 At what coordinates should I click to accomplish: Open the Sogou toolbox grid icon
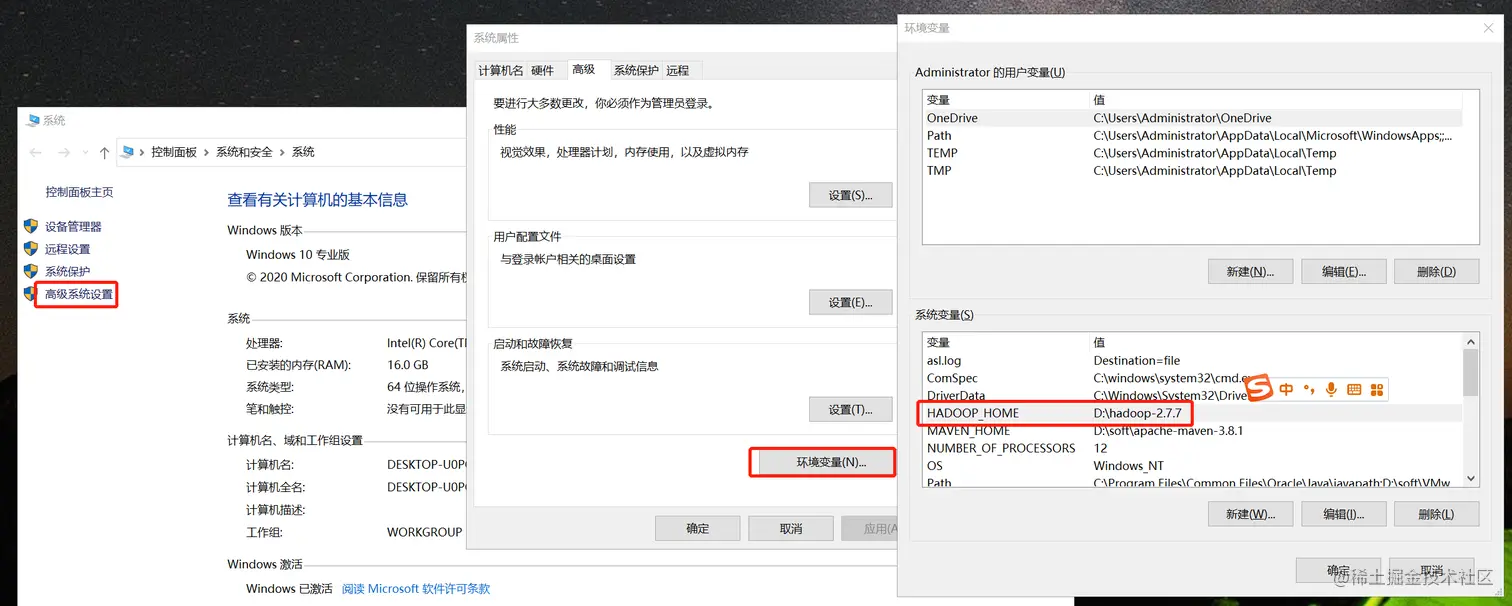1377,390
